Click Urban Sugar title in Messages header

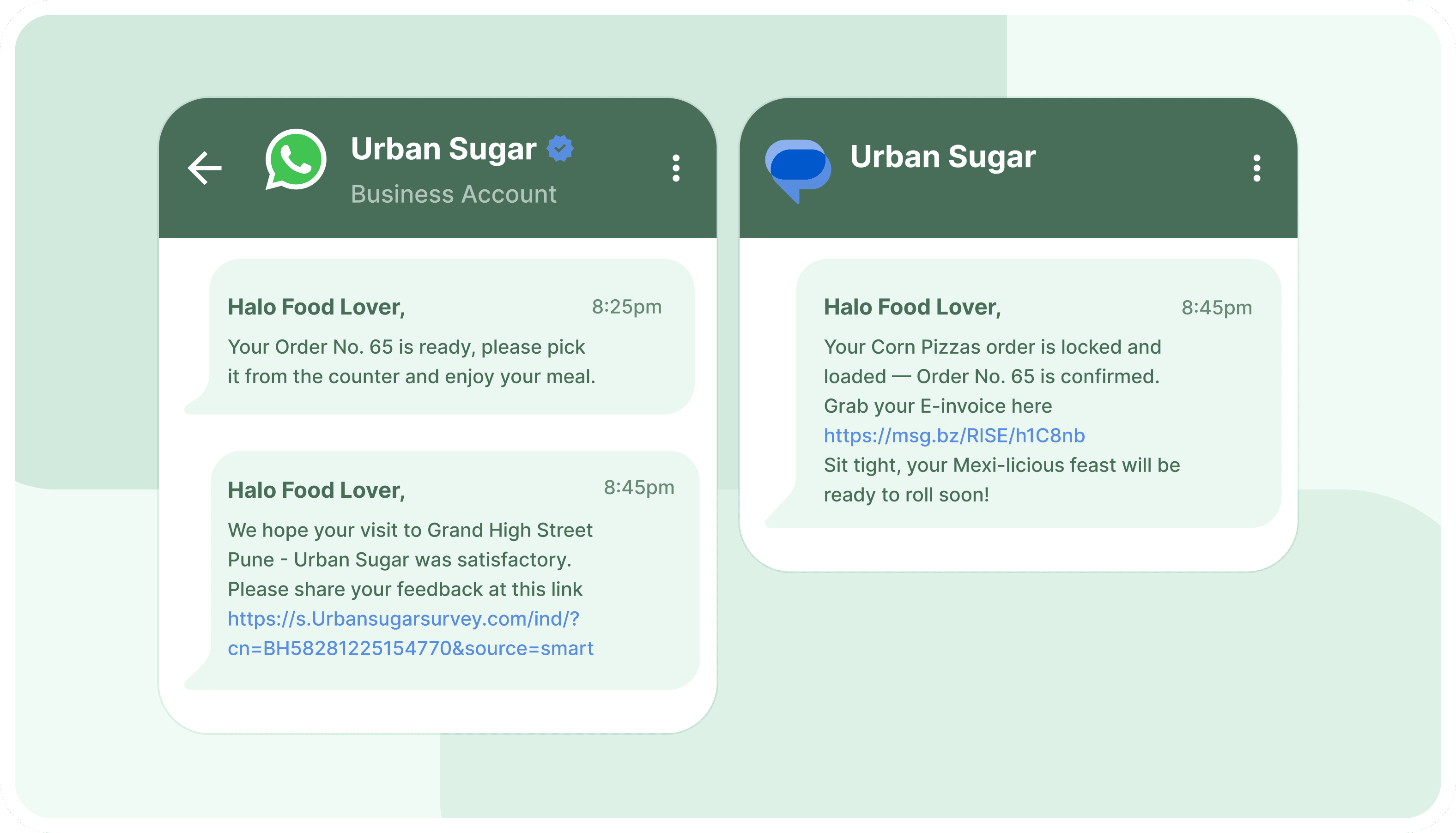pos(943,157)
